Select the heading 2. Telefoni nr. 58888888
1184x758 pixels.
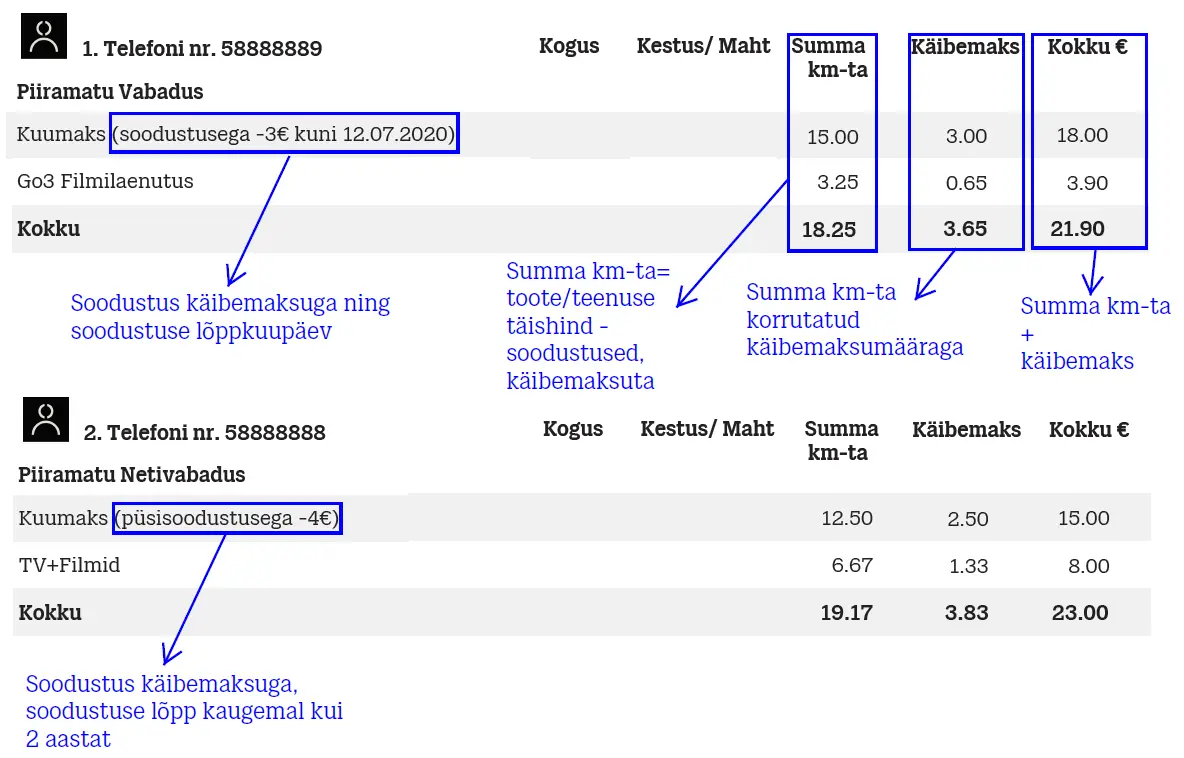point(204,433)
